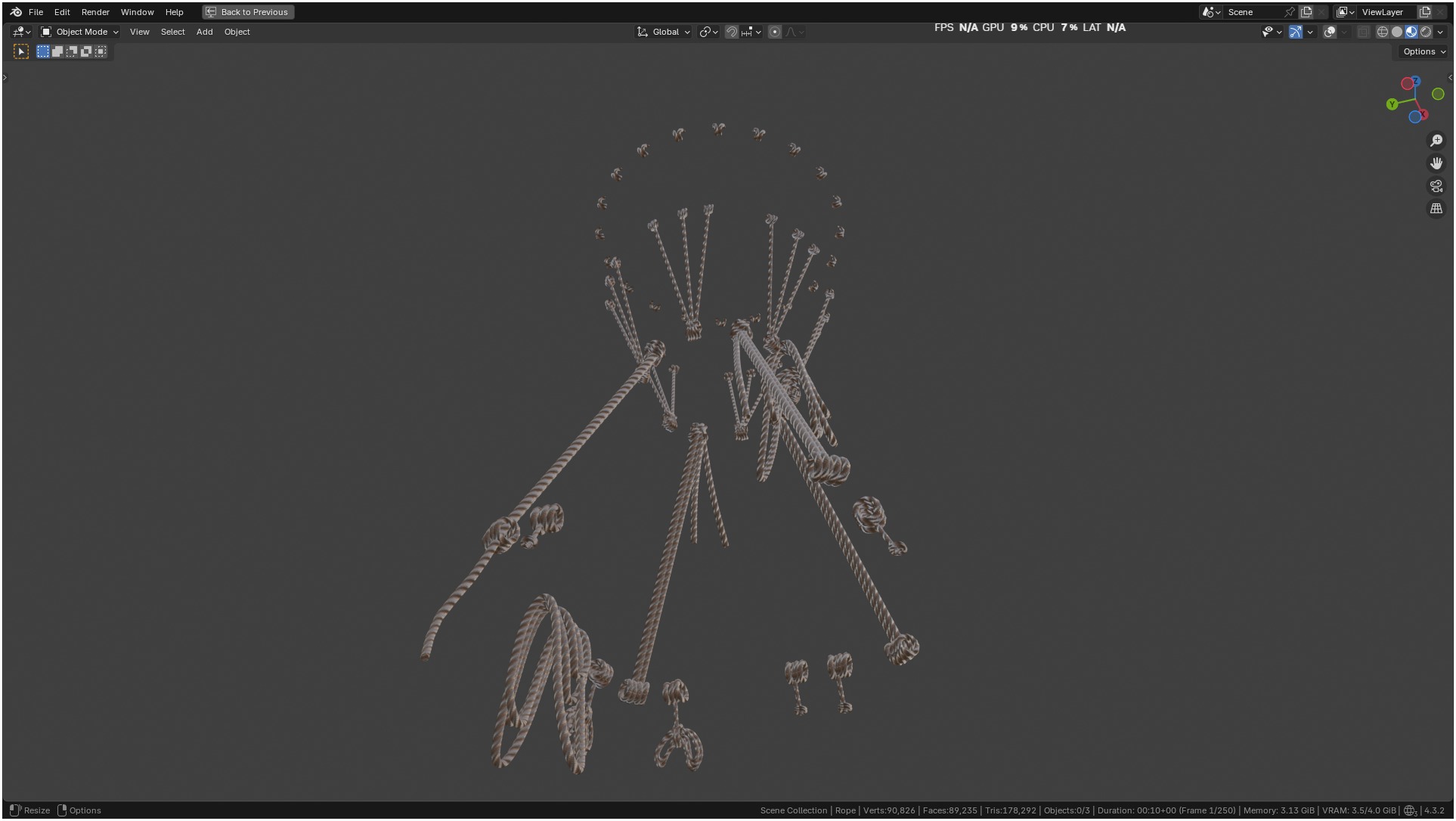Toggle proportional editing
Viewport: 1456px width, 821px height.
click(x=775, y=32)
